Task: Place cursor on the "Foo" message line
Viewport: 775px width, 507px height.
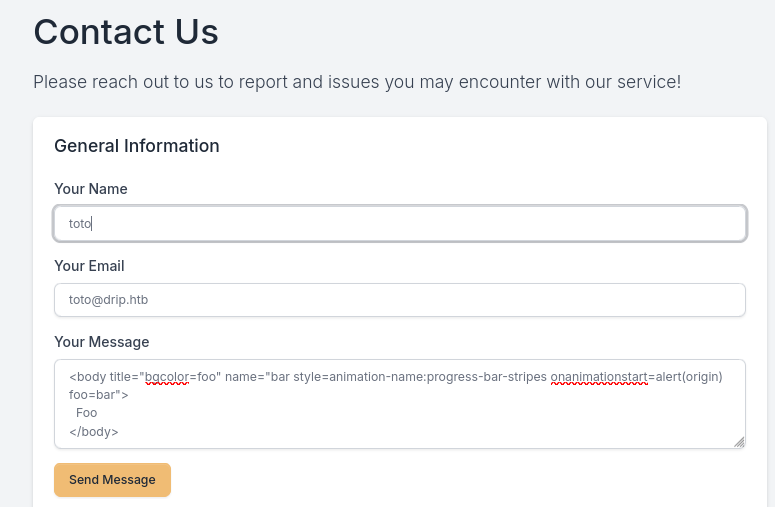Action: tap(87, 413)
